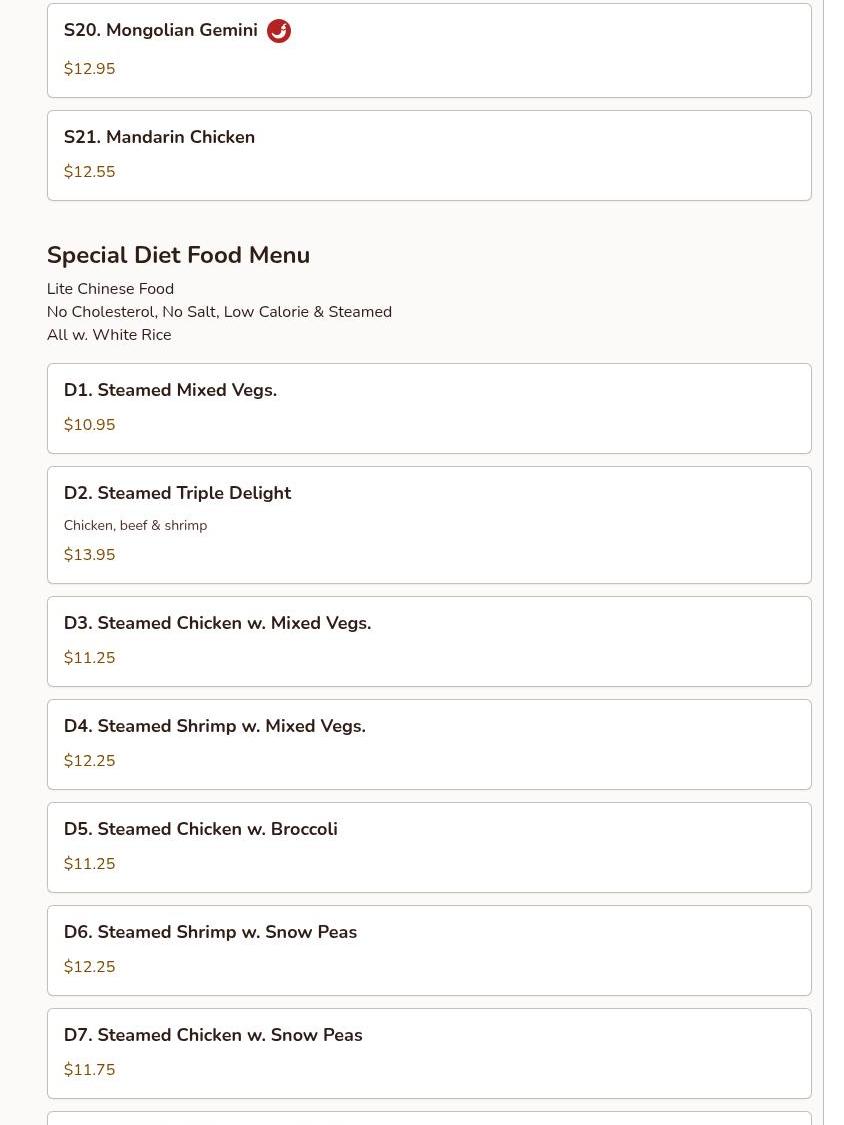Screen dimensions: 844x1125
Task: Select D7. Steamed Chicken w. Snow Peas
Action: coord(212,1036)
